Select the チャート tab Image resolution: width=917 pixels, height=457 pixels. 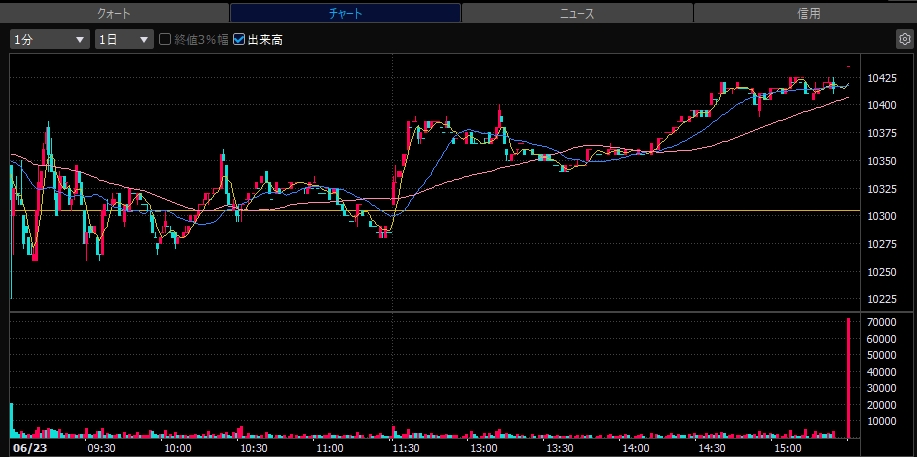coord(345,13)
